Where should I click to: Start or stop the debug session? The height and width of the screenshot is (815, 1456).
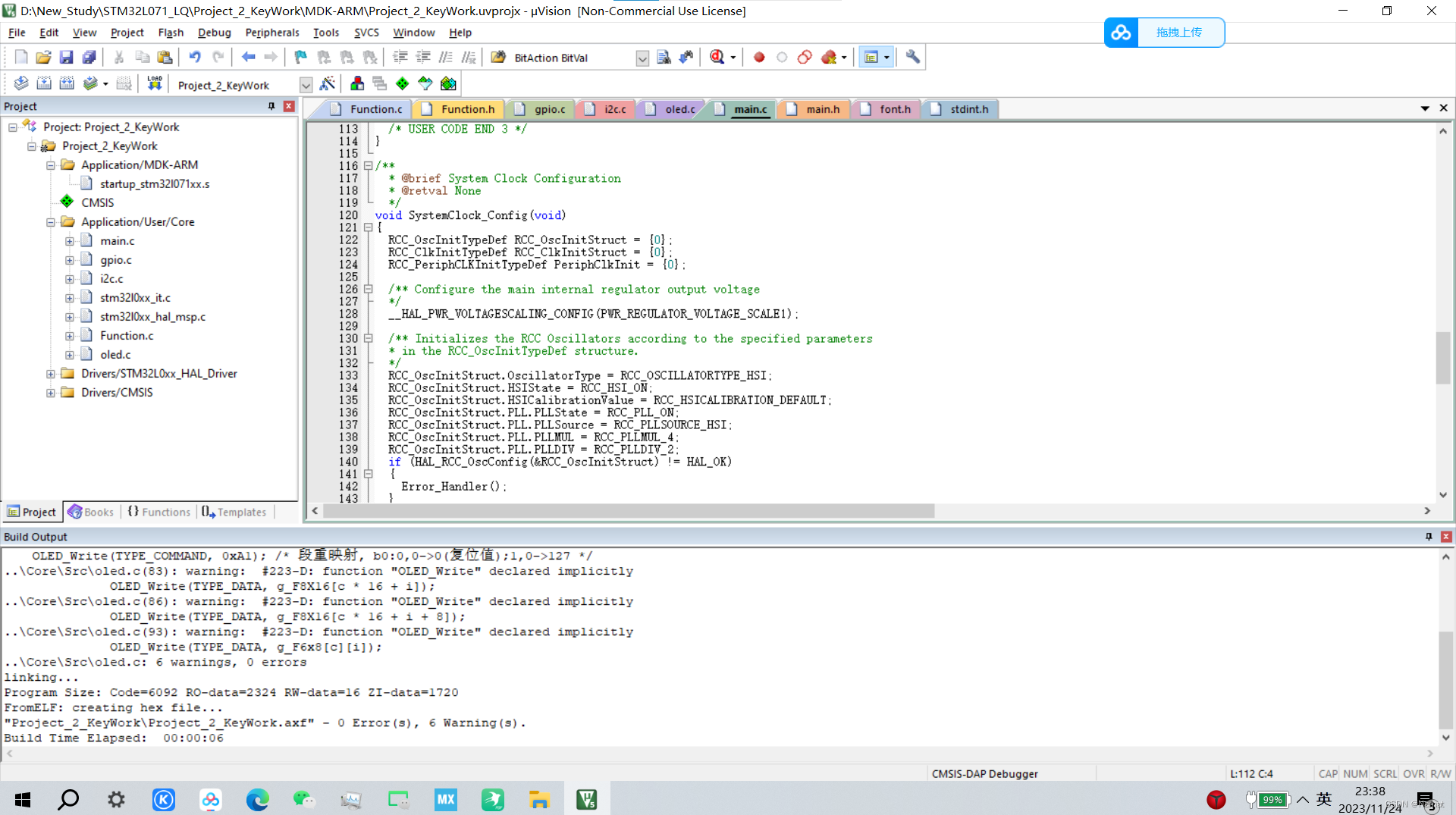click(717, 57)
